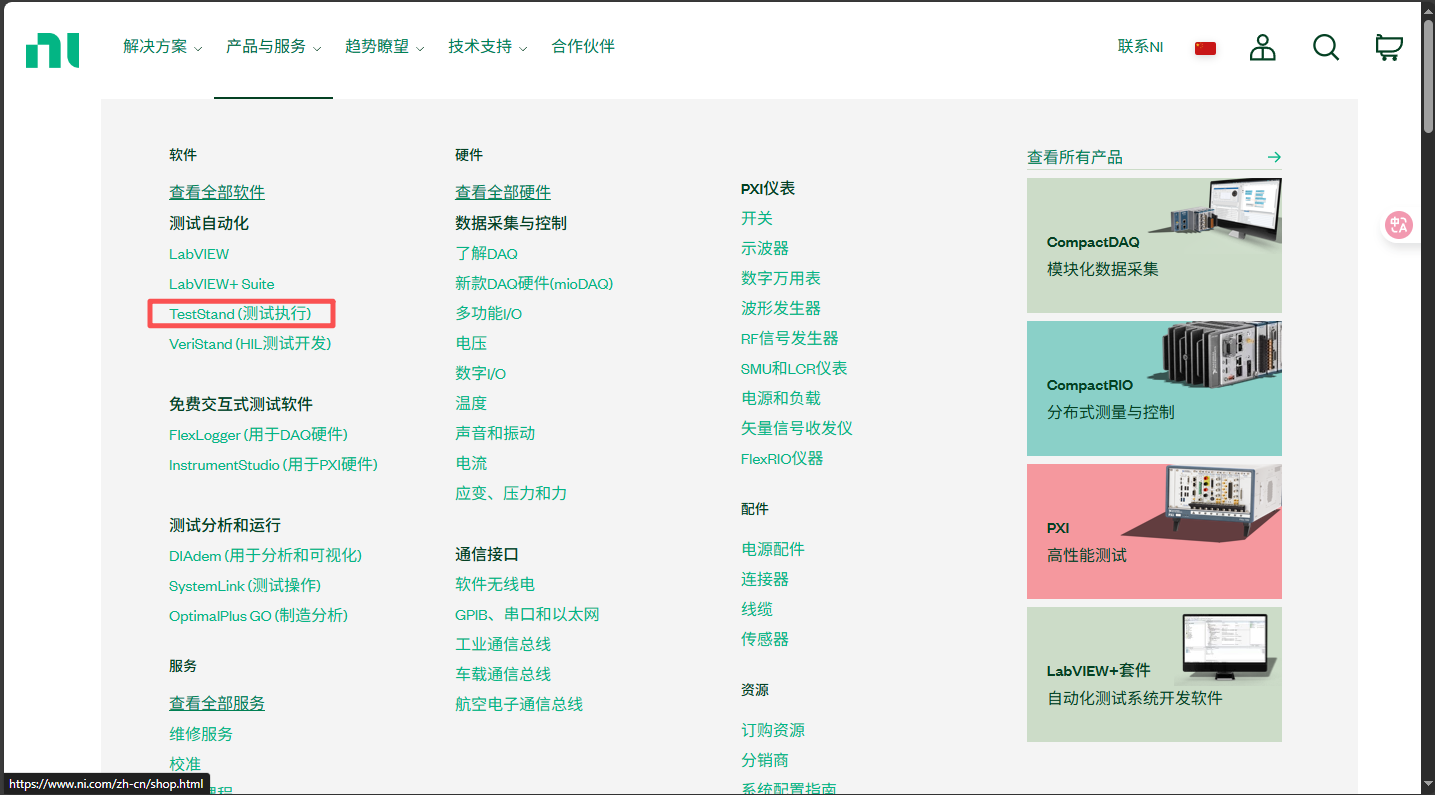Open 查看所有产品 link
This screenshot has width=1435, height=795.
click(1075, 157)
